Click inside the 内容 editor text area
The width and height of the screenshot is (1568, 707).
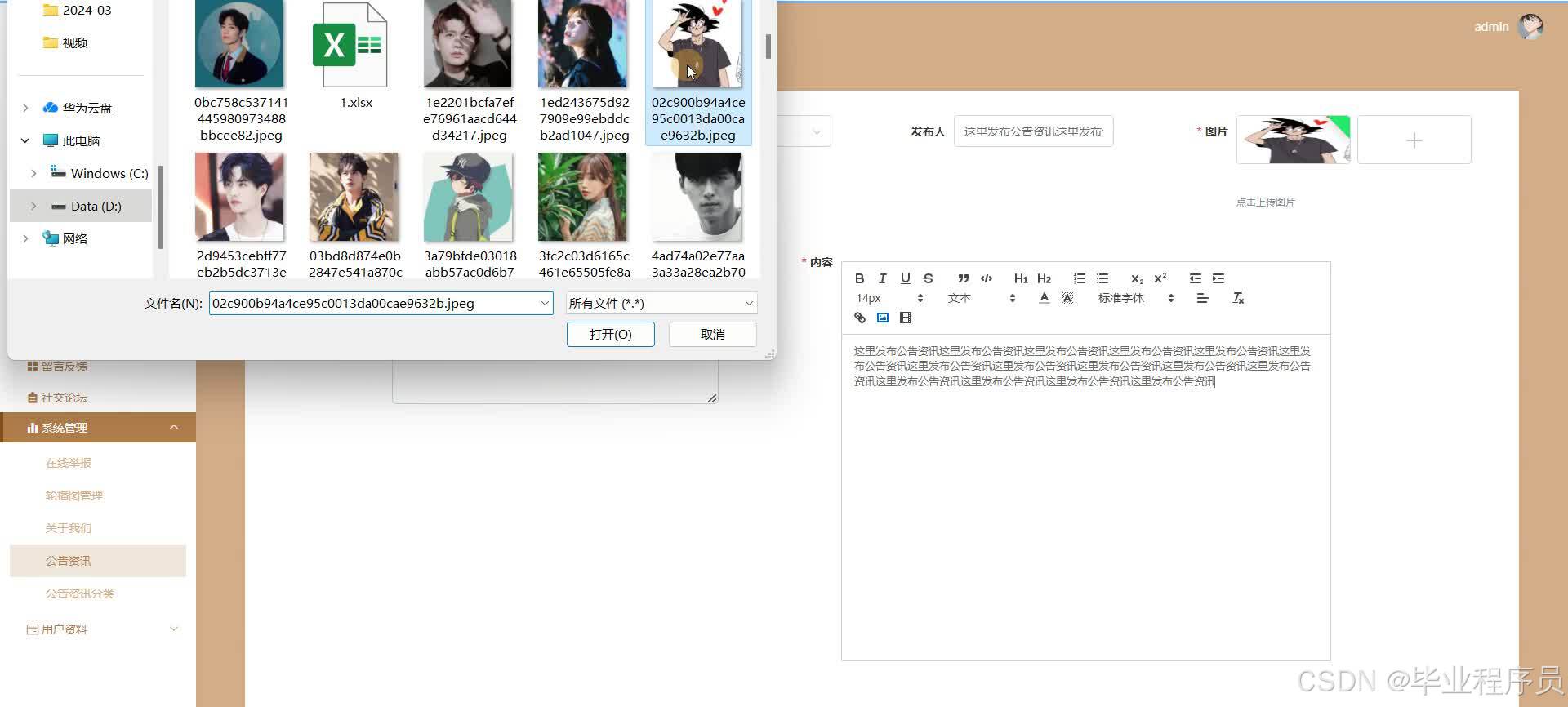click(x=1086, y=496)
